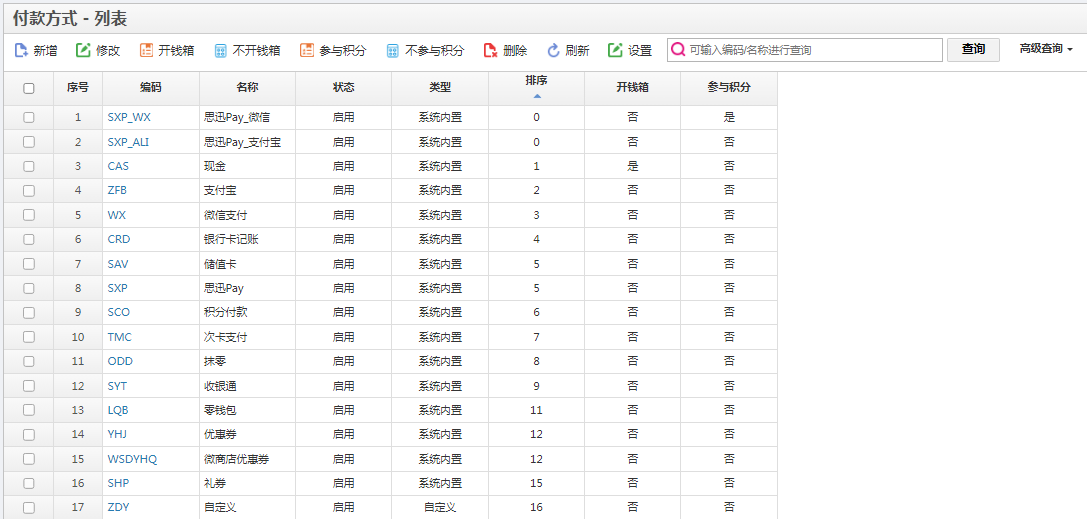Click the 新增 (add) toolbar icon

pos(21,50)
